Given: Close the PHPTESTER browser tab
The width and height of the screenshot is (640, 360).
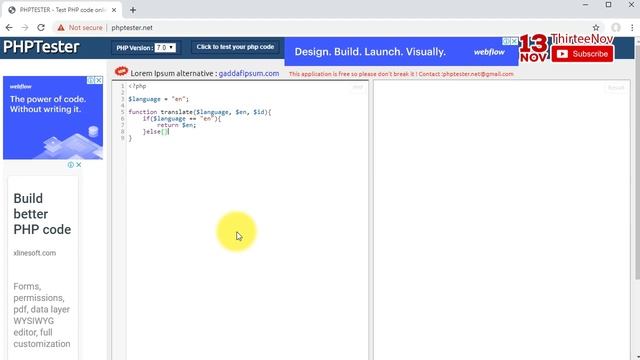Looking at the screenshot, I should coord(114,10).
